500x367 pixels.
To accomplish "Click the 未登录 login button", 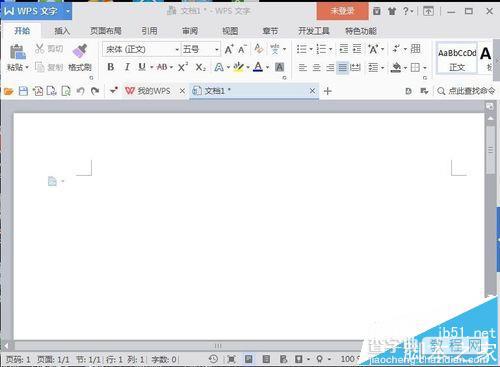I will 342,11.
